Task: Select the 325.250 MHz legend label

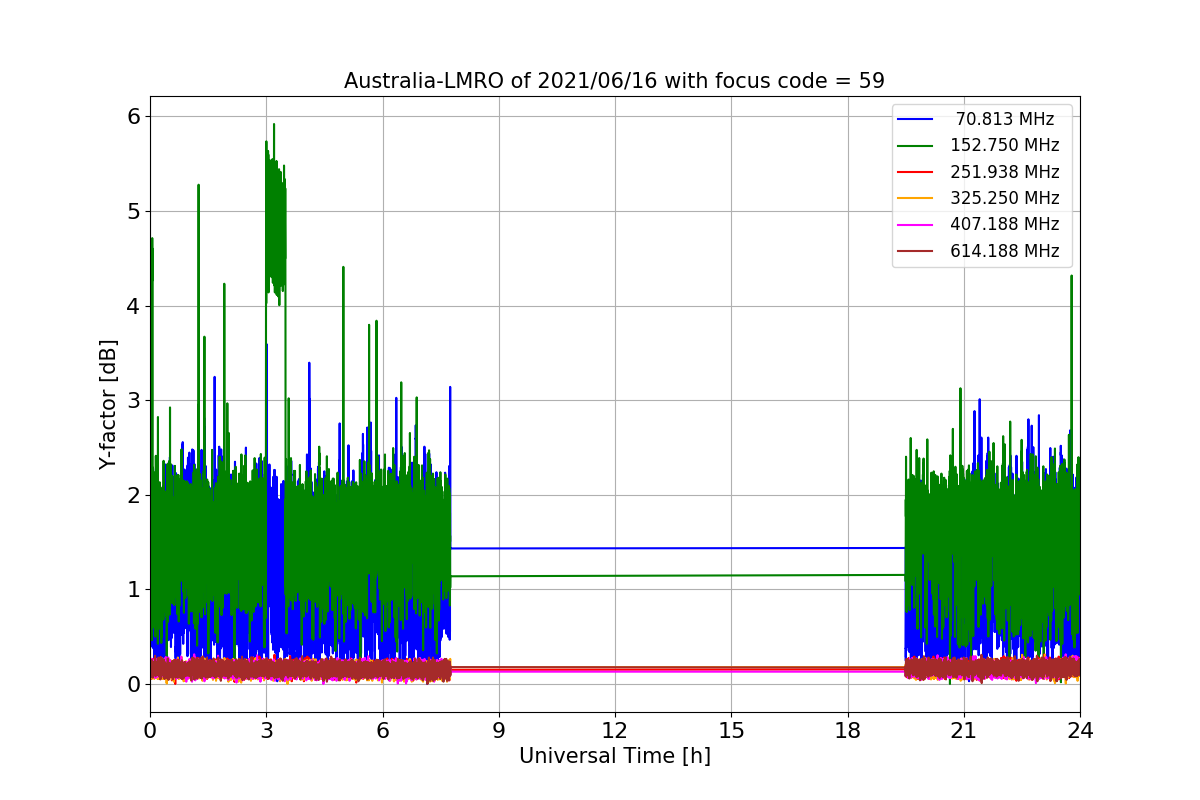Action: pyautogui.click(x=1005, y=198)
